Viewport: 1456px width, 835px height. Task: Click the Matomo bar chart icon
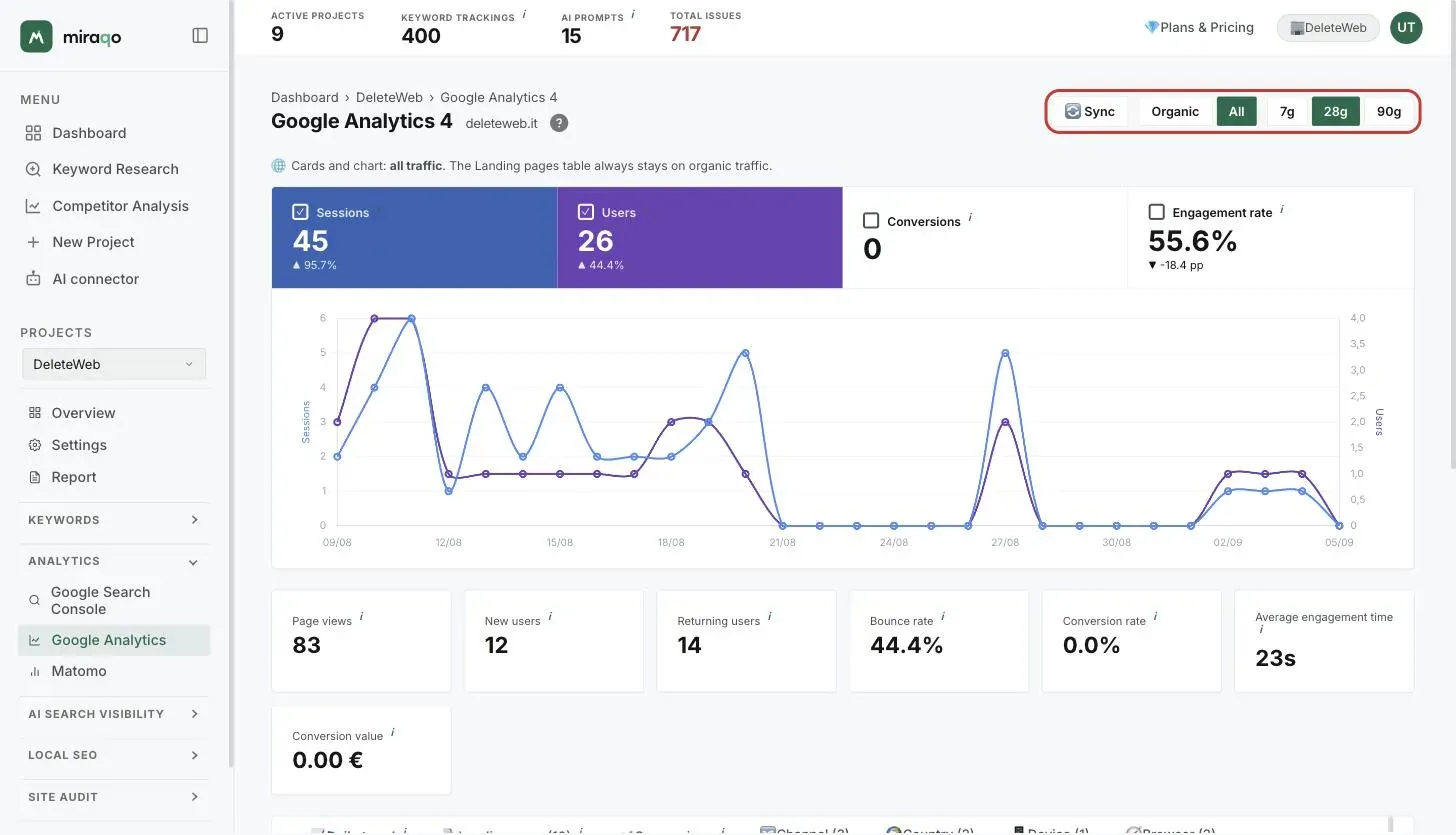pyautogui.click(x=35, y=671)
